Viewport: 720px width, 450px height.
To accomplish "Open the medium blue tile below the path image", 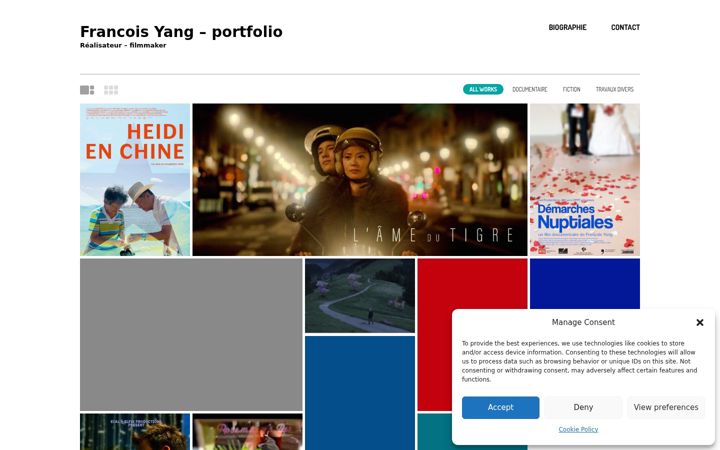I will point(360,393).
